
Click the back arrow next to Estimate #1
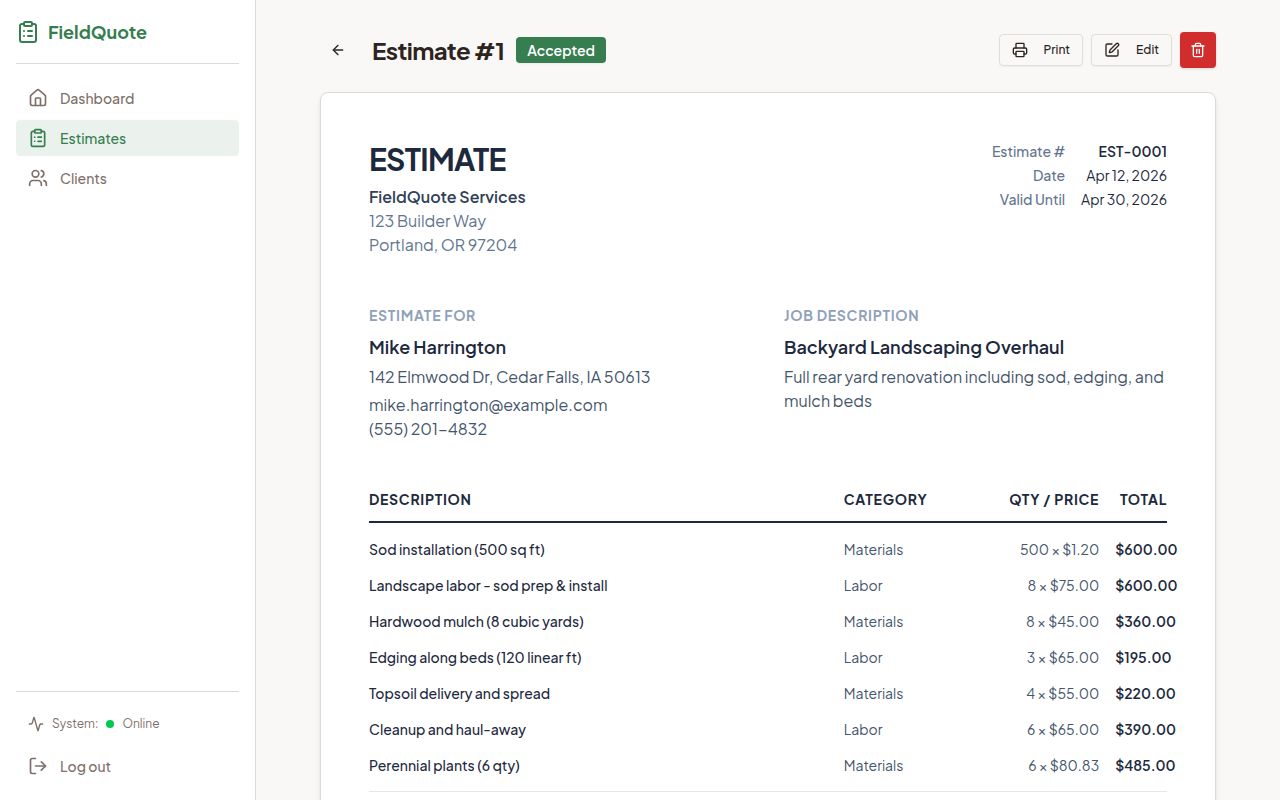(x=337, y=49)
